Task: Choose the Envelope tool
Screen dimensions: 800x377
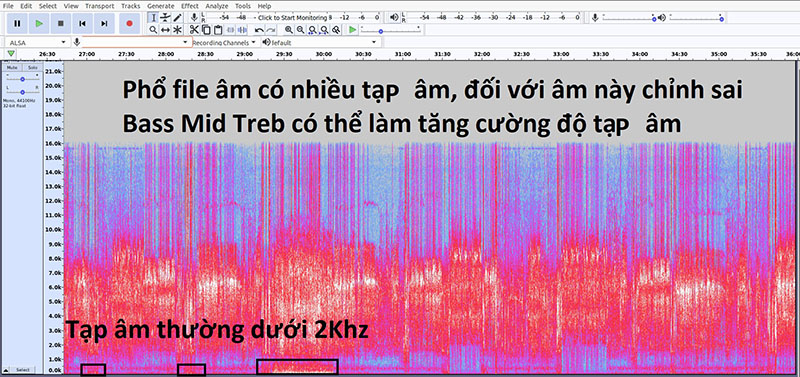Action: tap(165, 18)
